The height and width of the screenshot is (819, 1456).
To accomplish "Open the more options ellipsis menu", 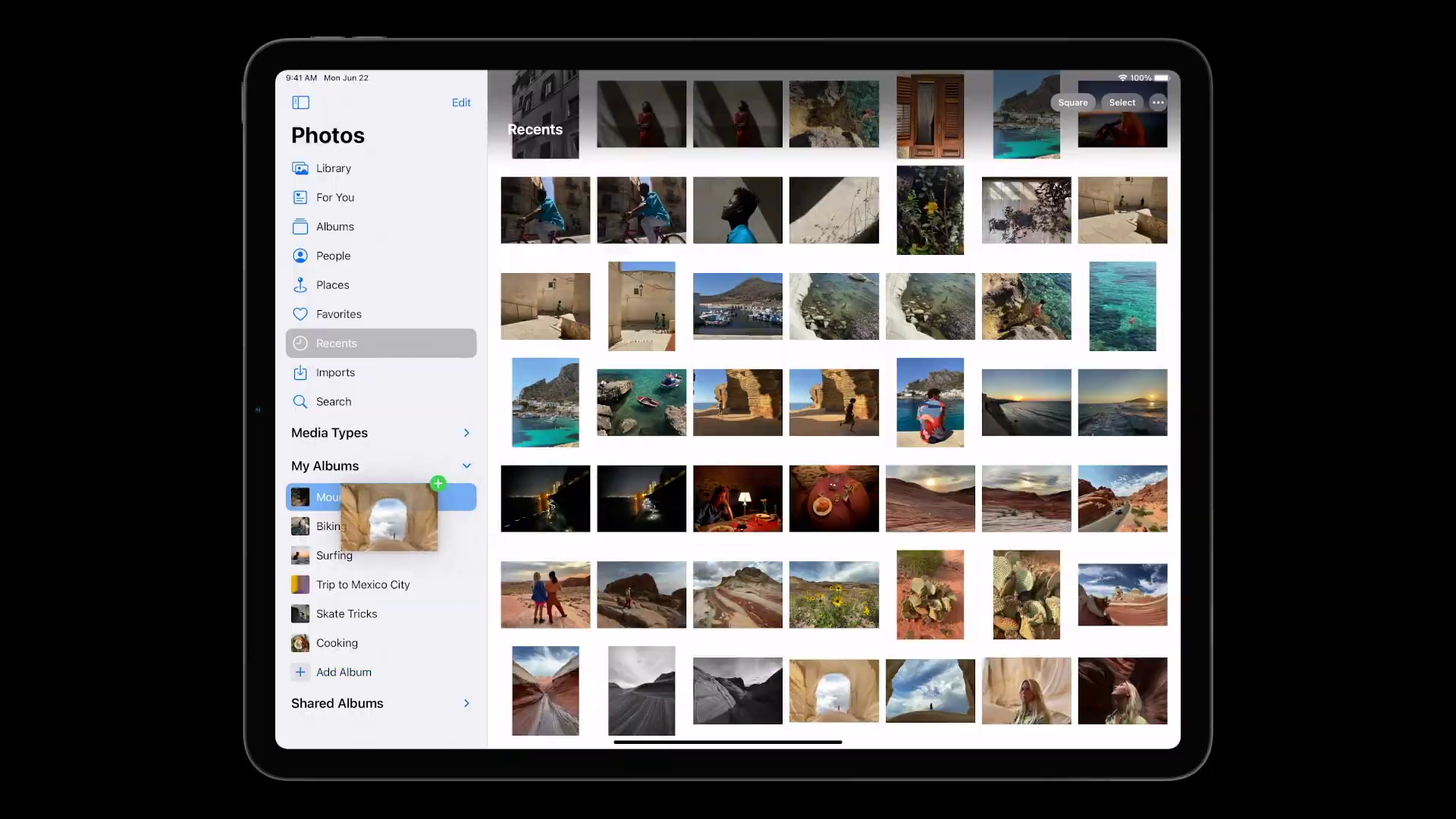I will point(1157,102).
